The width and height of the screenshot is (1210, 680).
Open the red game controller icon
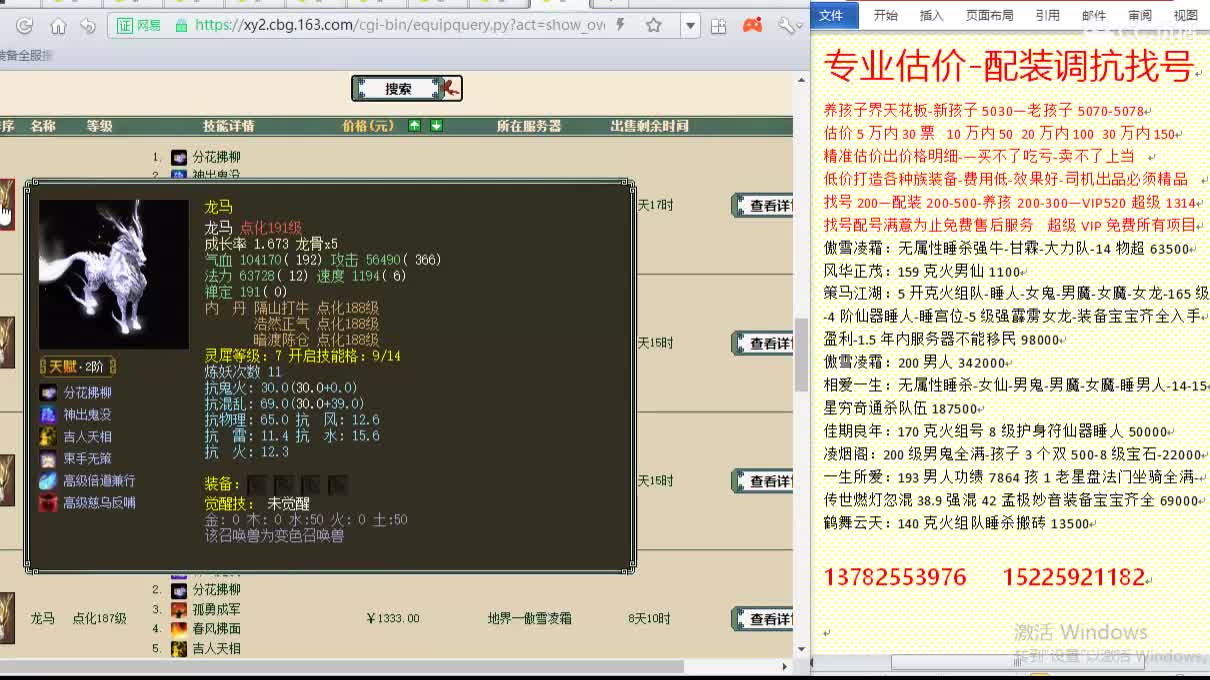pyautogui.click(x=753, y=25)
